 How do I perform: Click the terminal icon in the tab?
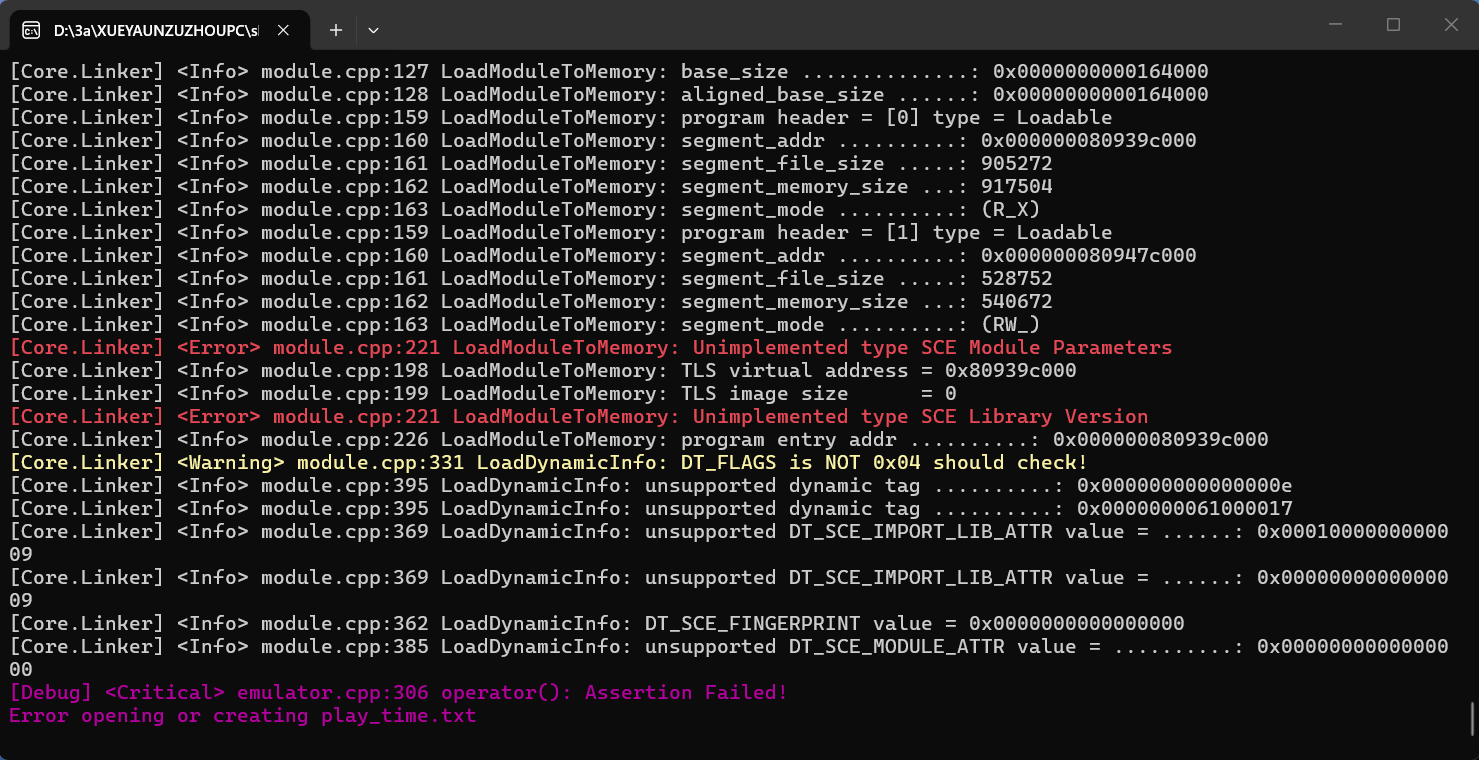tap(32, 30)
